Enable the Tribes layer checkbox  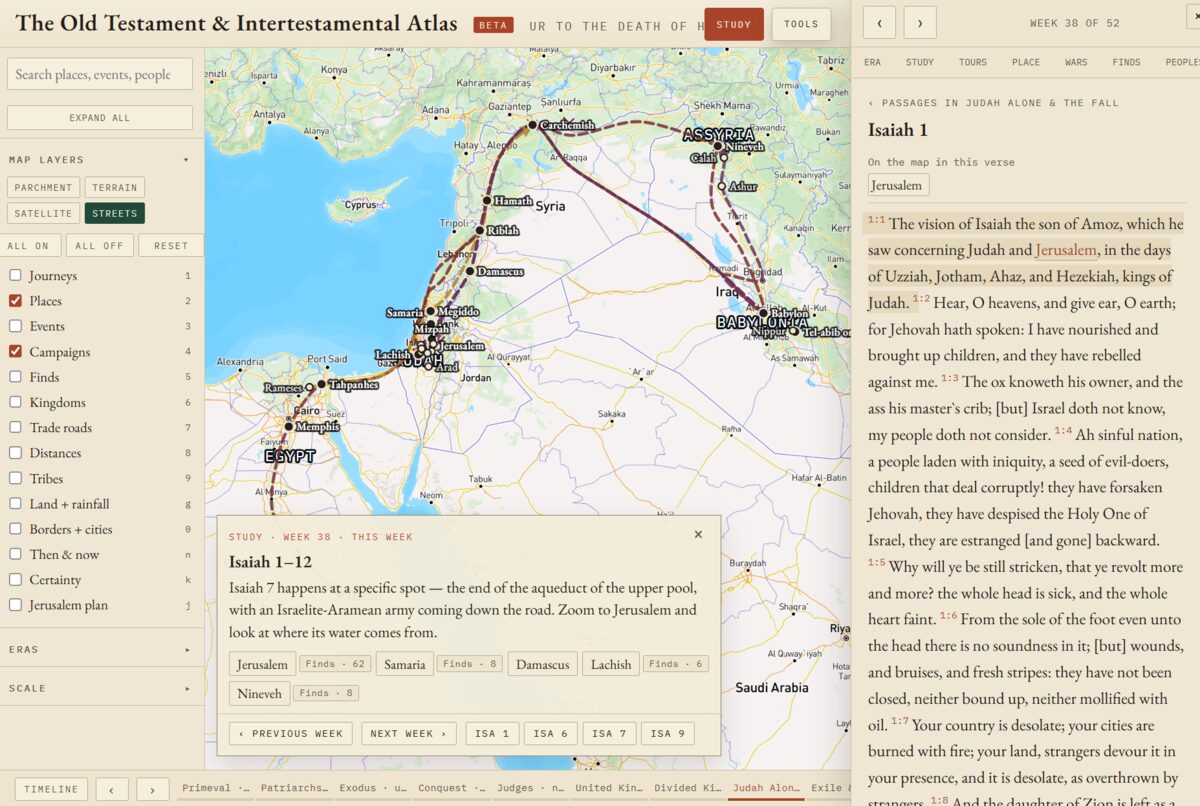pos(15,478)
